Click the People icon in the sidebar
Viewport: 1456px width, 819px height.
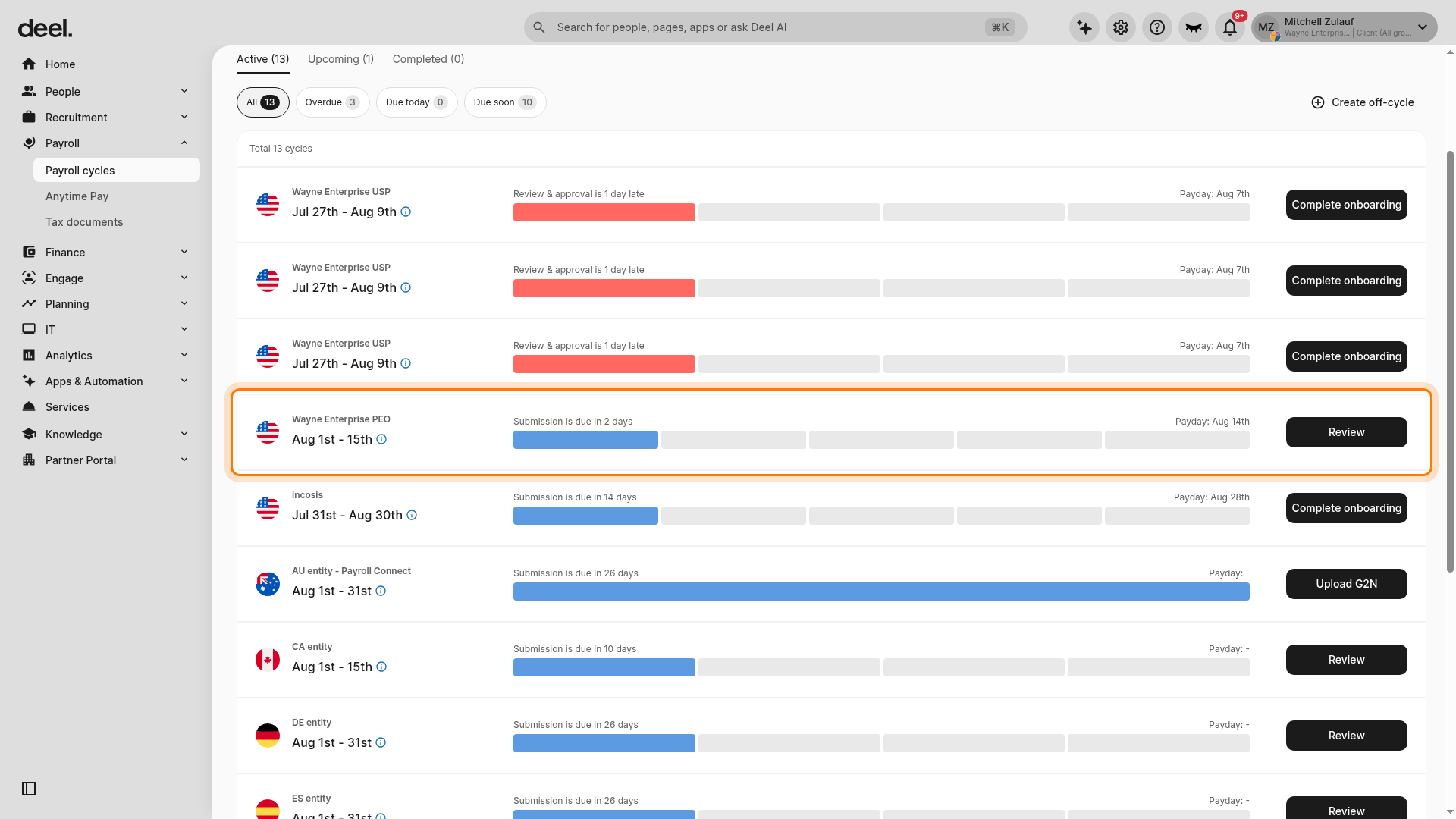[x=29, y=91]
